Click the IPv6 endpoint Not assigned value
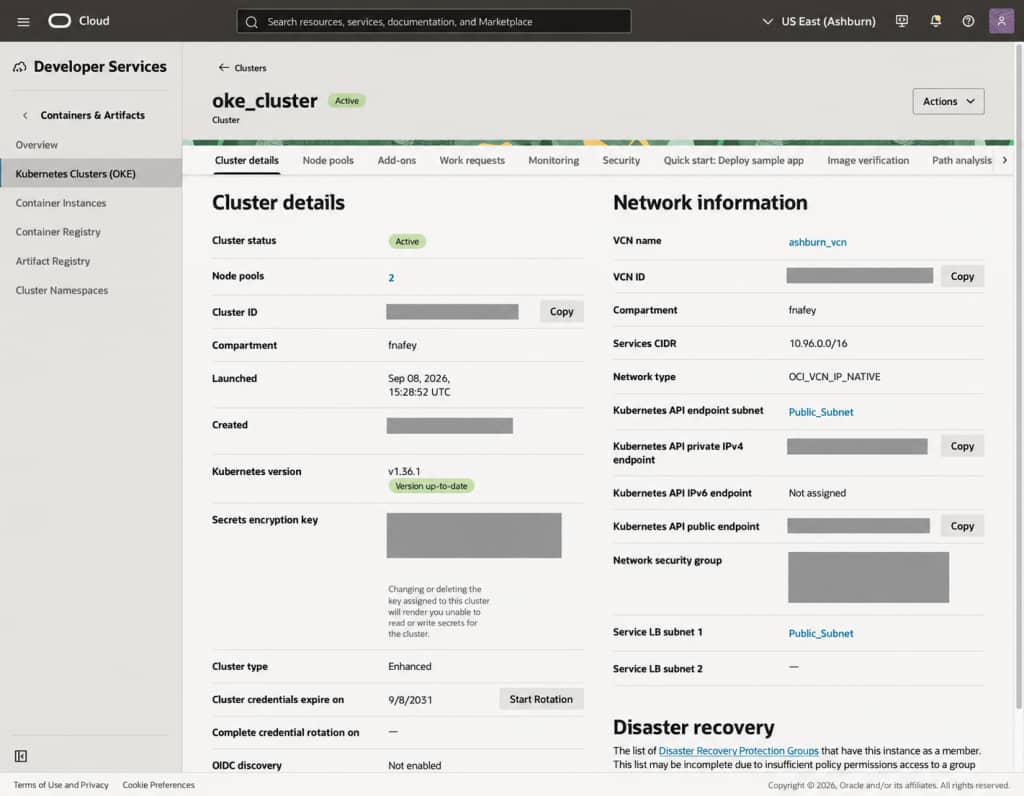Screen dimensions: 1024x796 (x=817, y=493)
